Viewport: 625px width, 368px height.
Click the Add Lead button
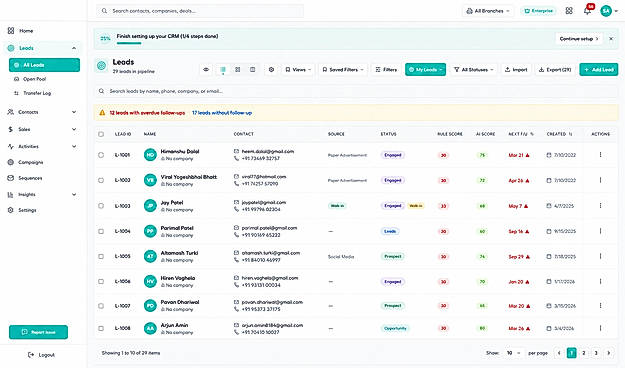point(599,70)
